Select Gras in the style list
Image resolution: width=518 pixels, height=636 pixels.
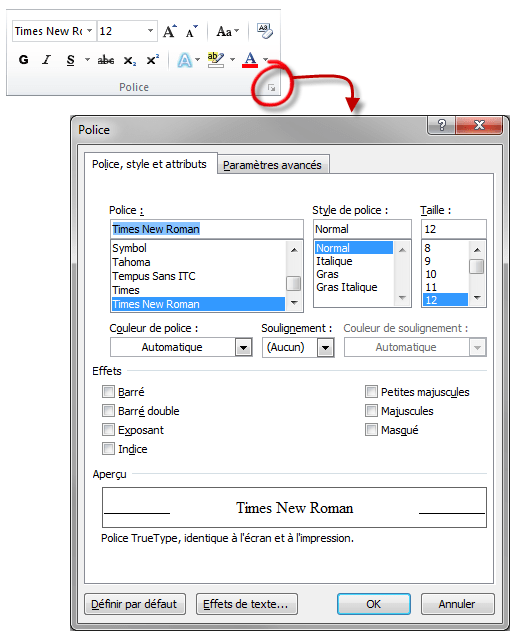pyautogui.click(x=354, y=274)
